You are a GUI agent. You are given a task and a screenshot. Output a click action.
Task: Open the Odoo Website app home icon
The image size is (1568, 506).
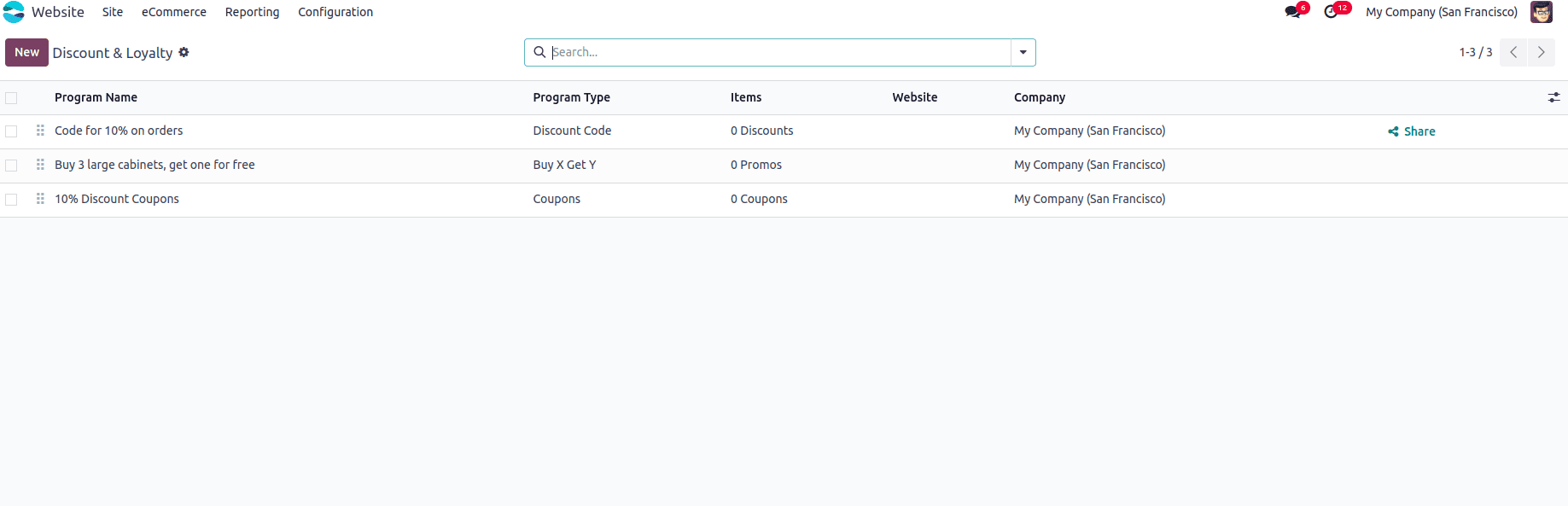pyautogui.click(x=14, y=12)
